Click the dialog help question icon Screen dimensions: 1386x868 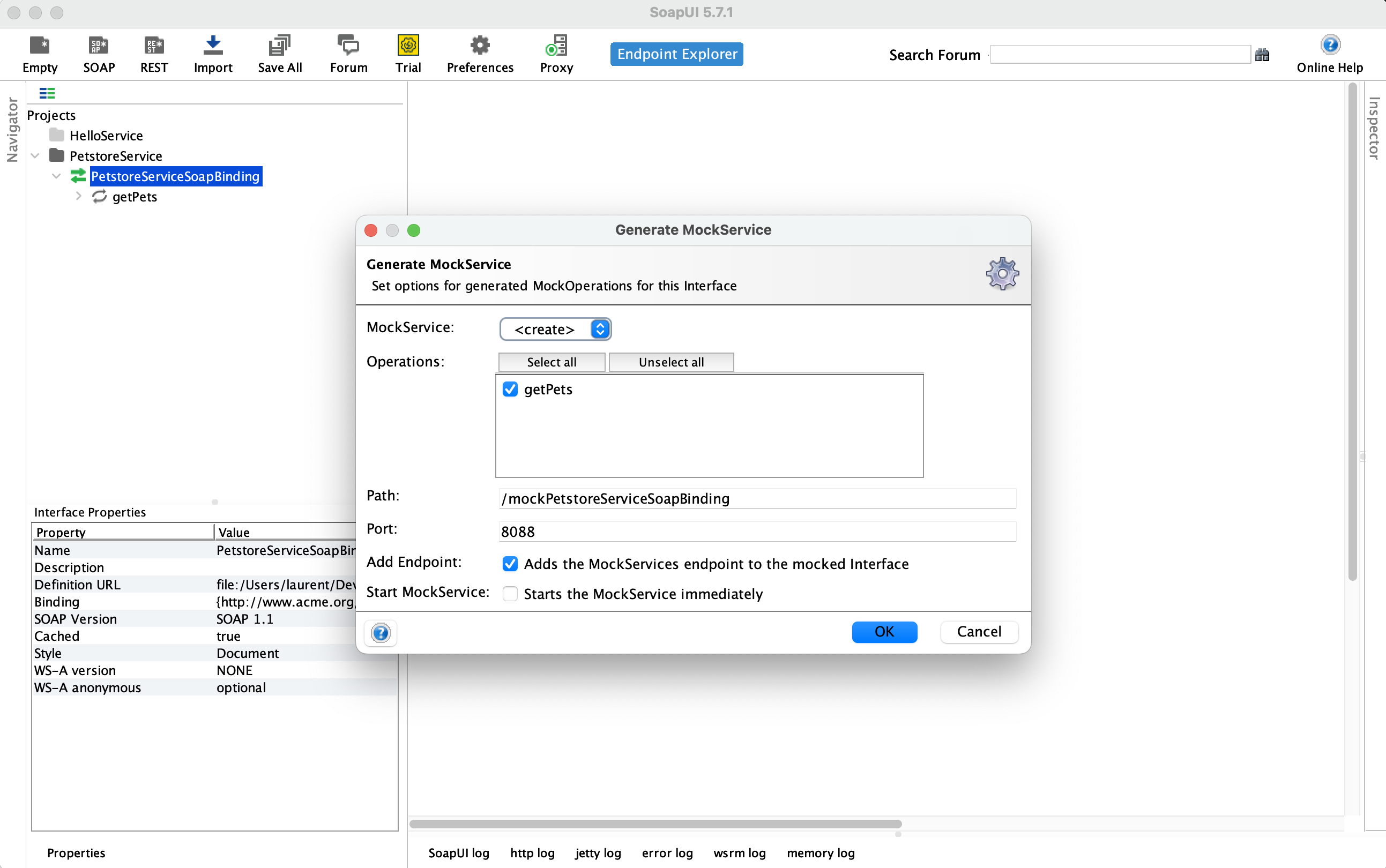(381, 633)
